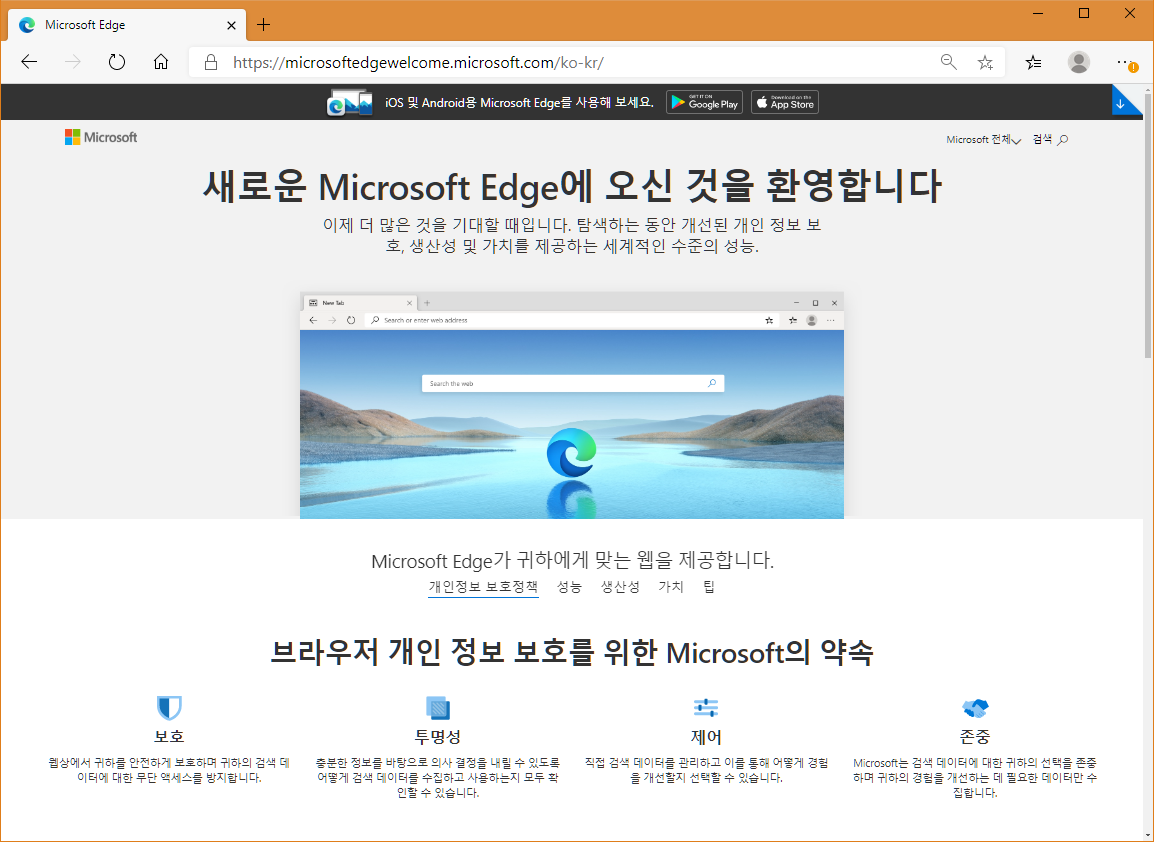Image resolution: width=1154 pixels, height=842 pixels.
Task: Select the 성능 tab
Action: (x=569, y=587)
